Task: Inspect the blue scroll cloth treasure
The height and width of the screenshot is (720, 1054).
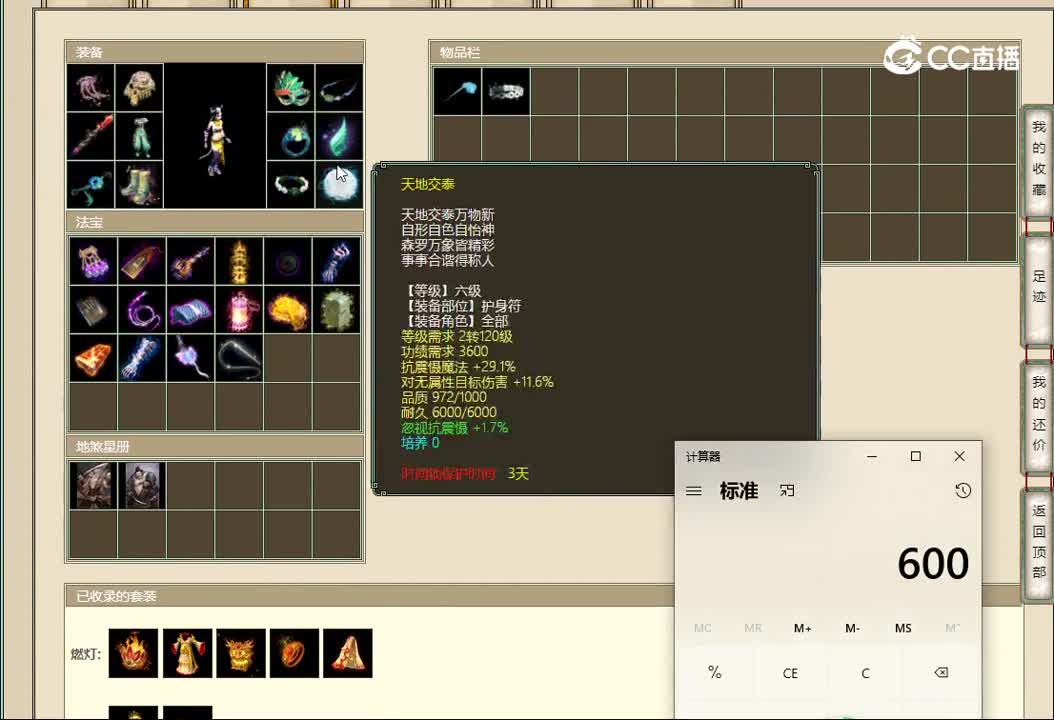Action: tap(190, 309)
